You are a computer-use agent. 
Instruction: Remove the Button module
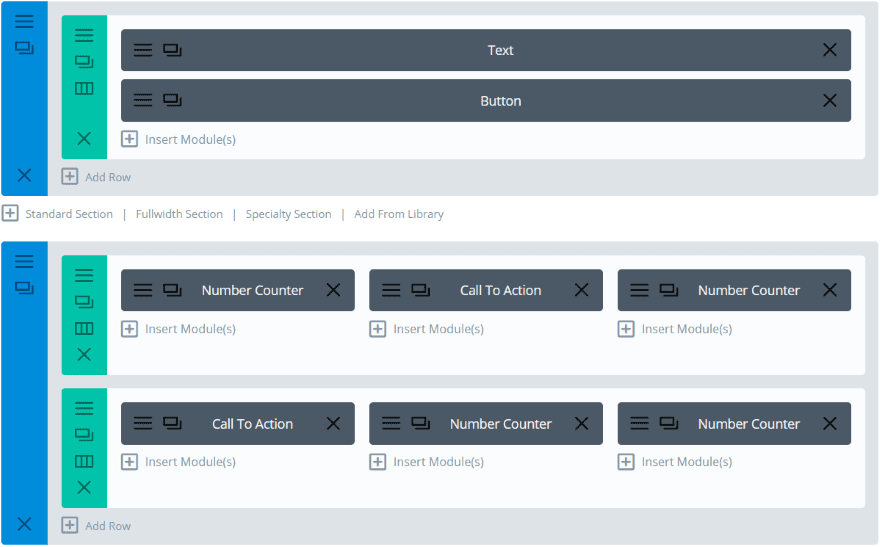pos(829,100)
